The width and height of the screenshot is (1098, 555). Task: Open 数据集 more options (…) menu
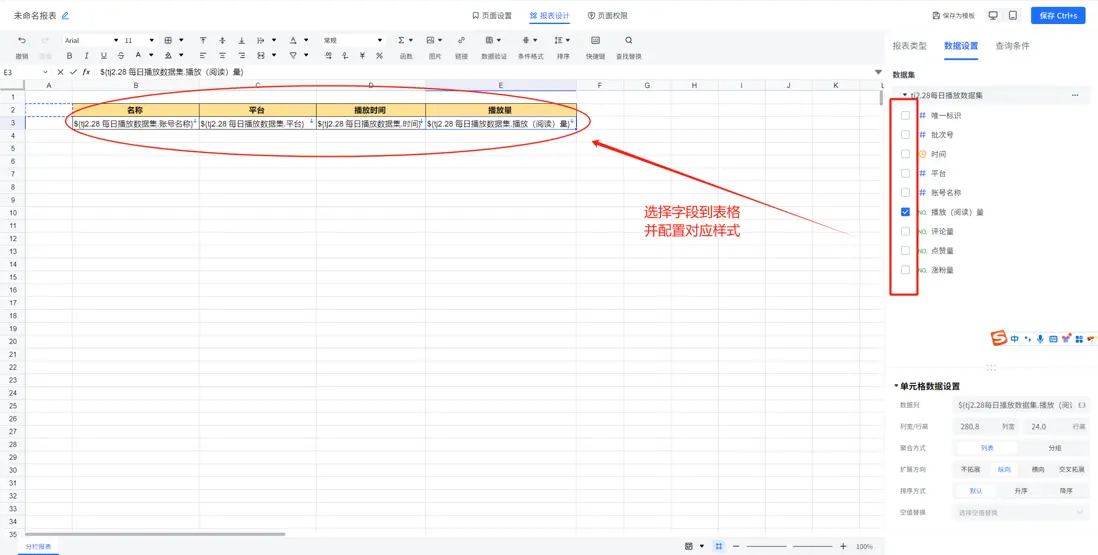[1075, 95]
